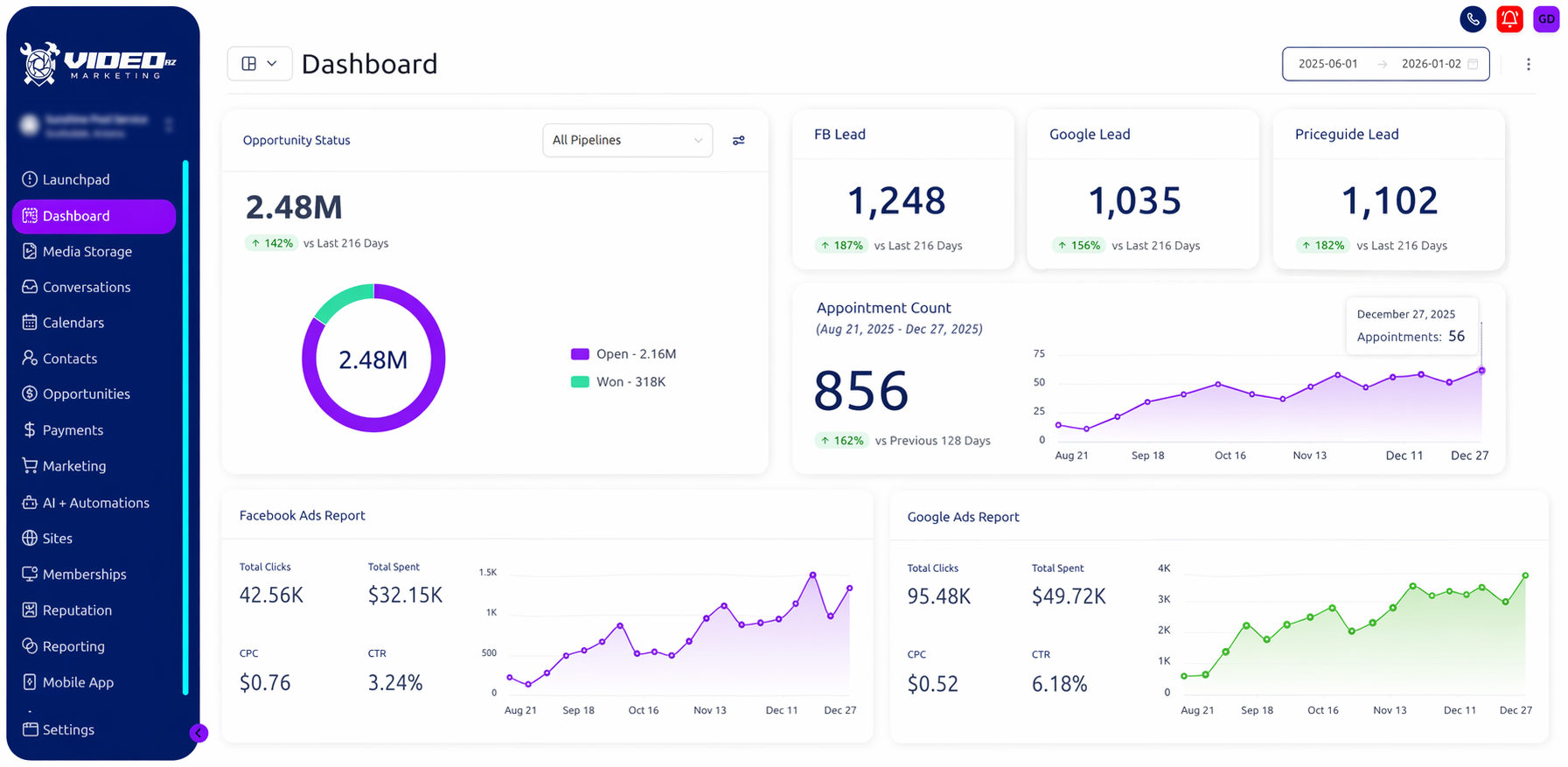
Task: Click the Sites globe icon
Action: coord(30,538)
